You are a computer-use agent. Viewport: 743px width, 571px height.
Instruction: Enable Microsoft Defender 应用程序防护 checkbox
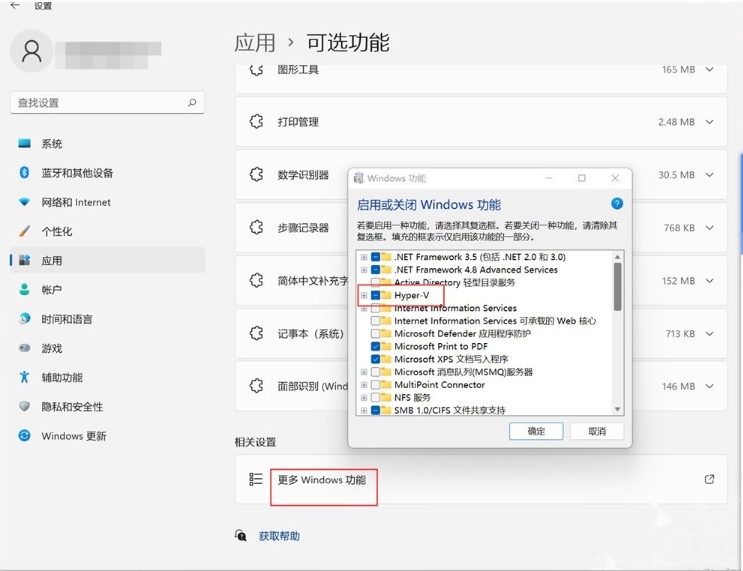[376, 334]
